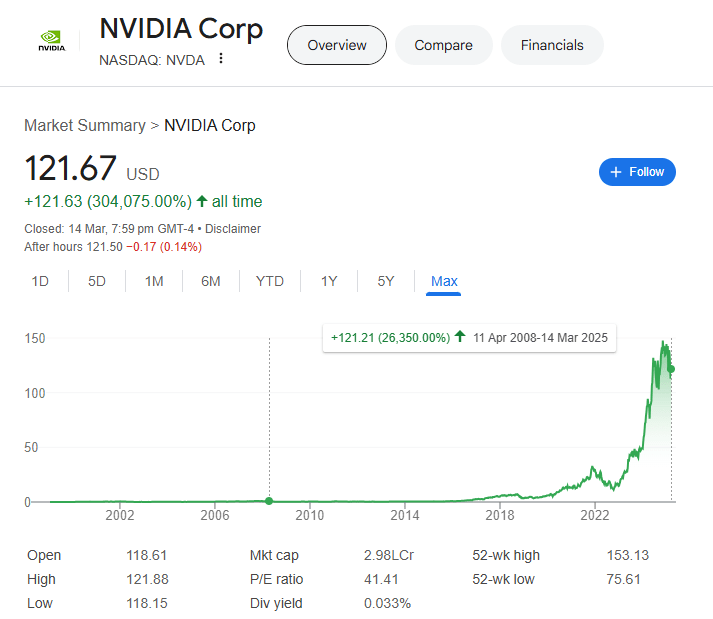Select the 5Y time range

[386, 281]
